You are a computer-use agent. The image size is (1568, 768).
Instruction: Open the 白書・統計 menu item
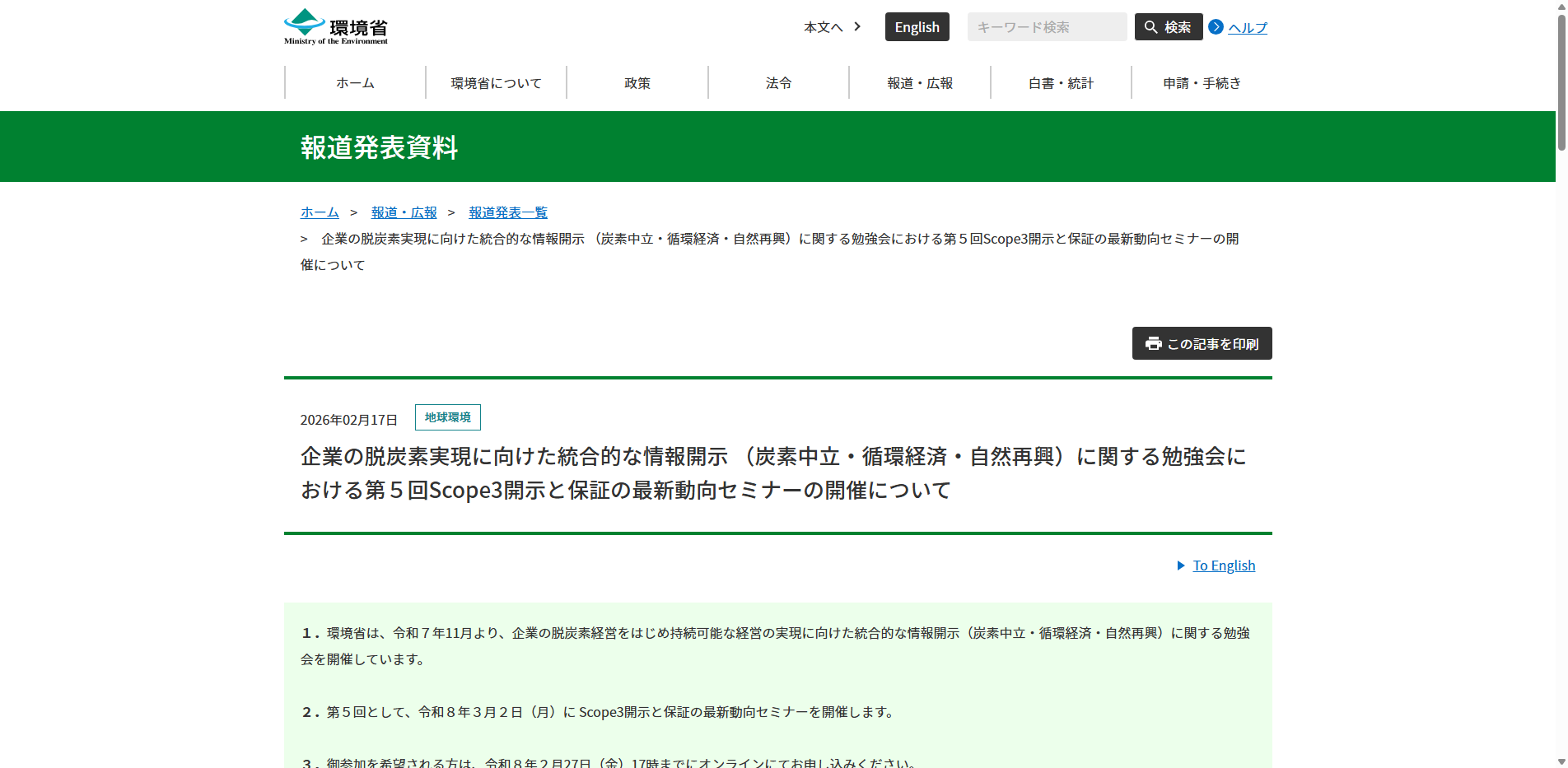click(1061, 83)
